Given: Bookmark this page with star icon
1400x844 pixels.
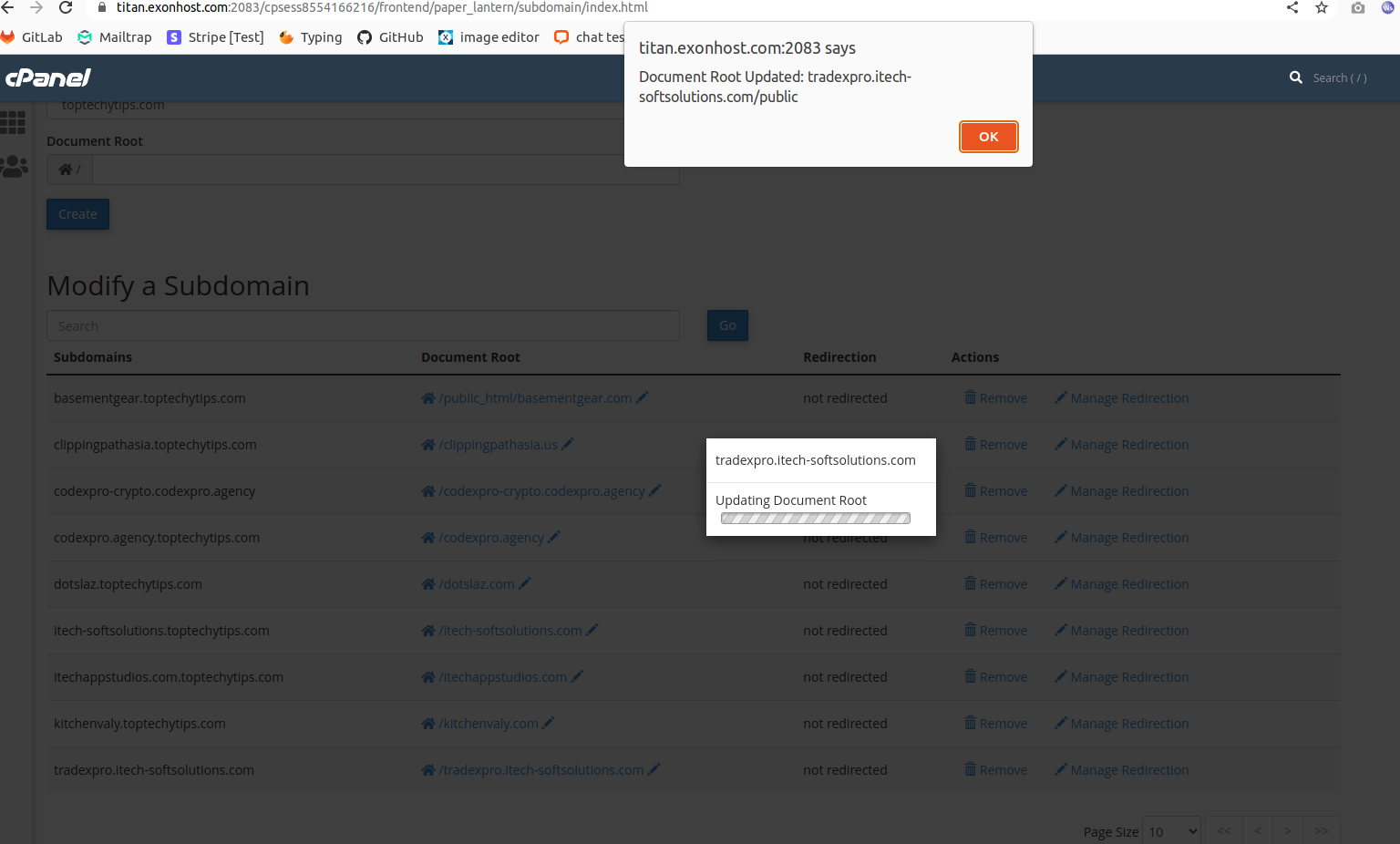Looking at the screenshot, I should 1322,7.
